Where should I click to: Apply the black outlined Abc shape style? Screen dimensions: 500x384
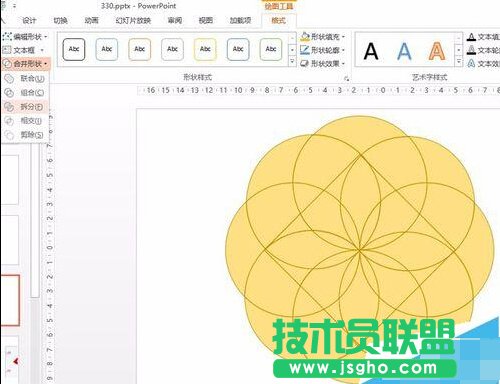coord(74,49)
